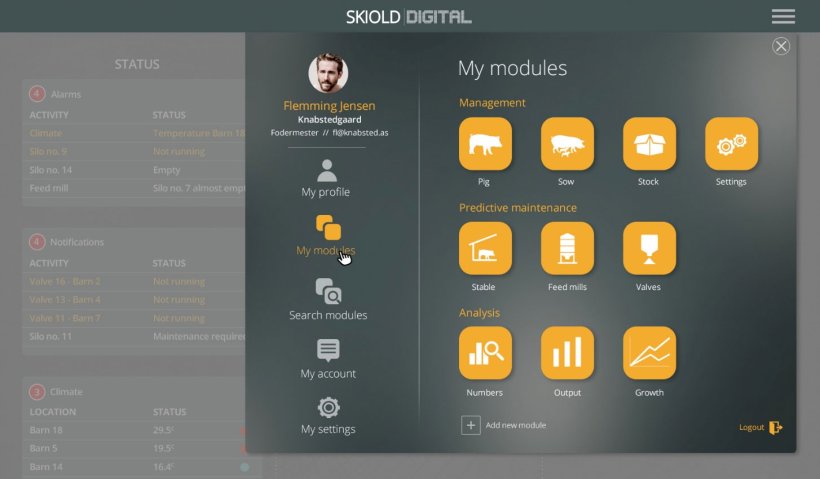Open the hamburger menu at top

783,16
